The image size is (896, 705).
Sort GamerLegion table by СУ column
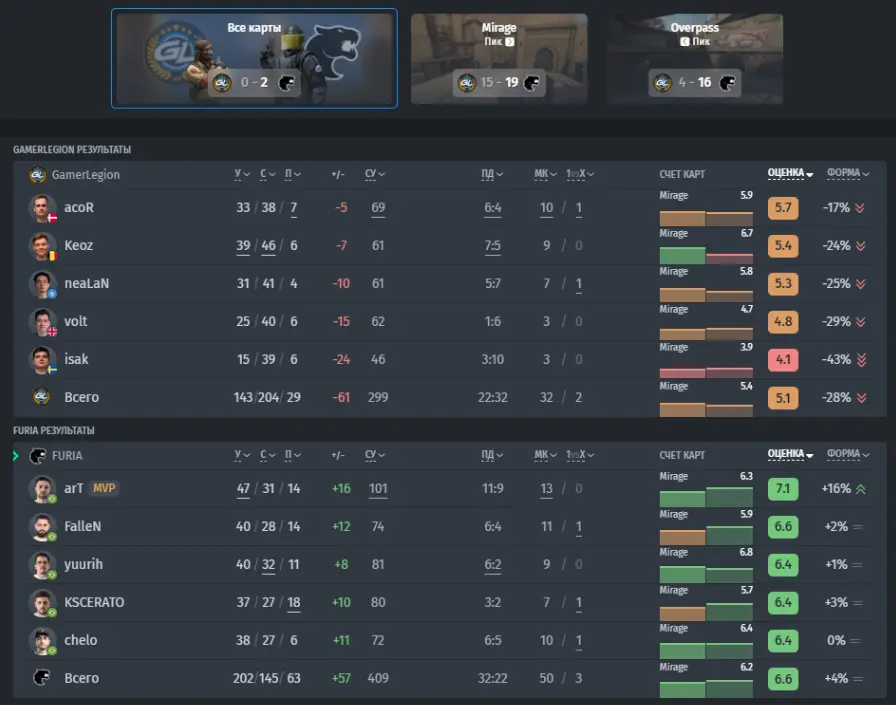pyautogui.click(x=375, y=174)
